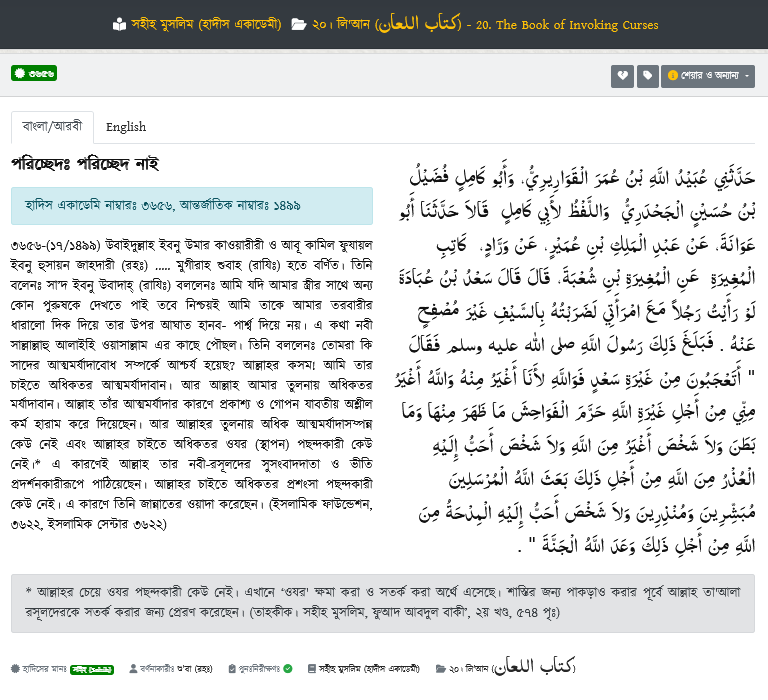Click the হাদিস একাডেমি নাম্বার info box
The width and height of the screenshot is (768, 700).
pos(191,206)
